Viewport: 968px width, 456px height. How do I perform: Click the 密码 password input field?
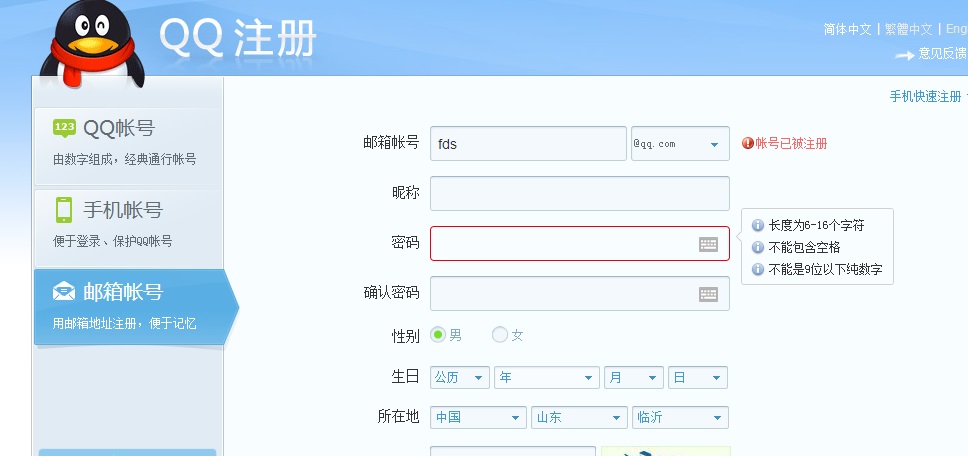(580, 244)
